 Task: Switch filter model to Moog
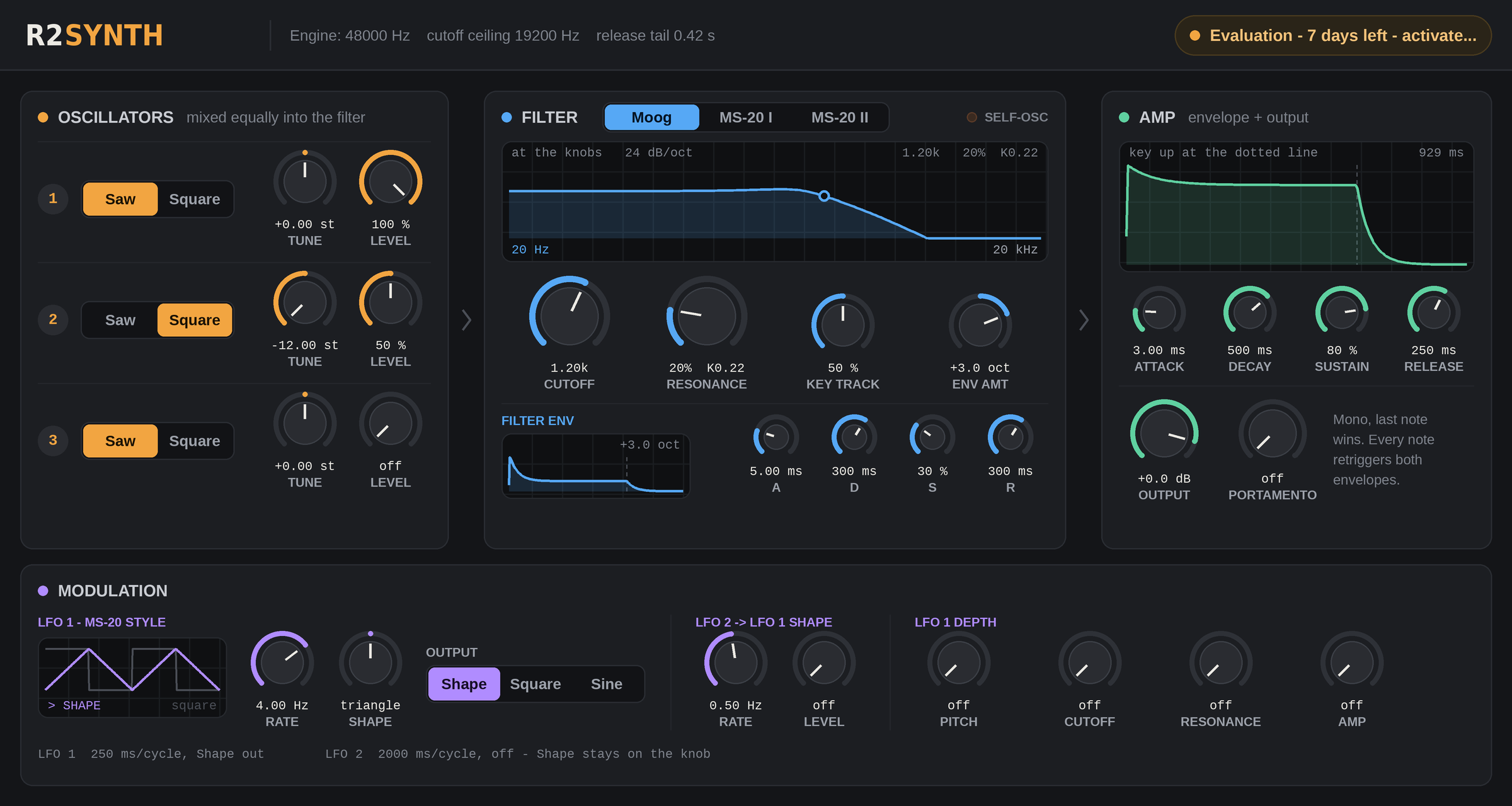[x=651, y=117]
